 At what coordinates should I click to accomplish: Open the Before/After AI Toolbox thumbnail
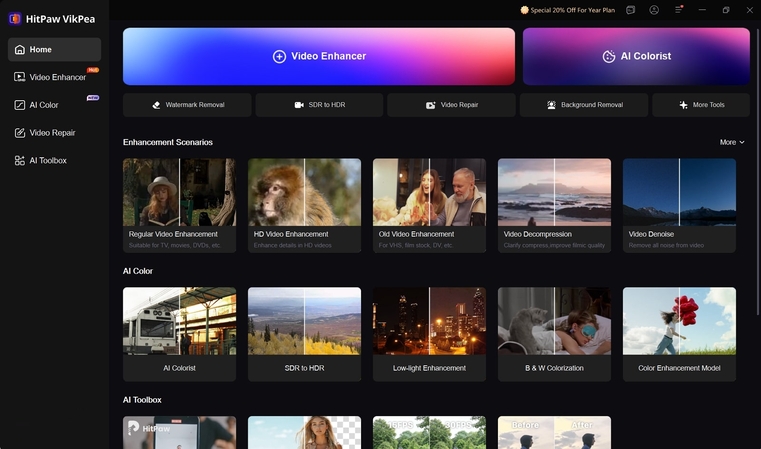pyautogui.click(x=554, y=432)
